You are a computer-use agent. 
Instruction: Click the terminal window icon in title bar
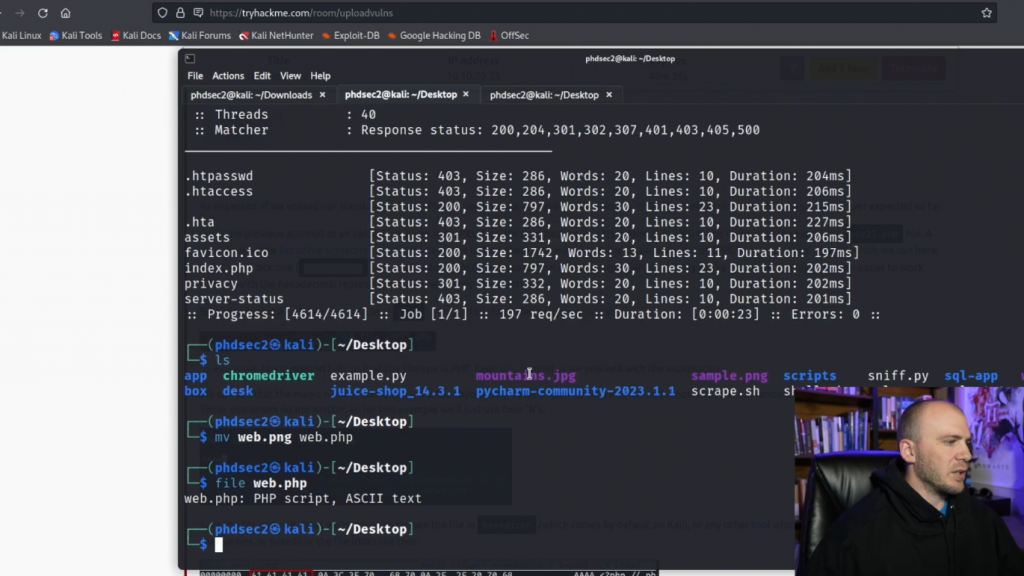tap(190, 59)
